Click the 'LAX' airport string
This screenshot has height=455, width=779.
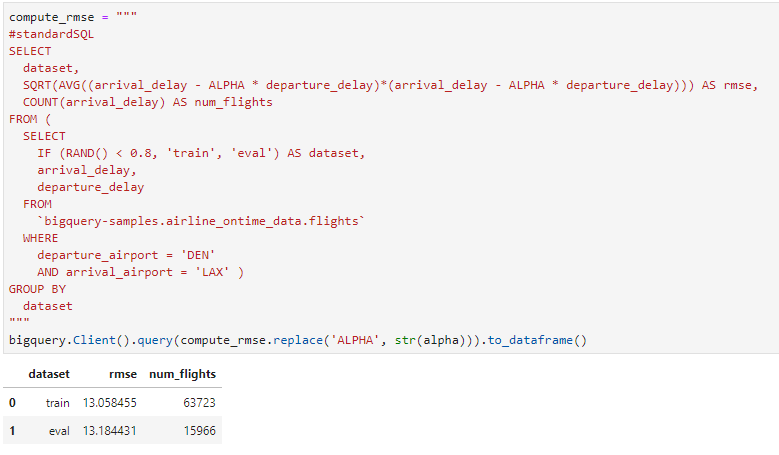click(212, 272)
